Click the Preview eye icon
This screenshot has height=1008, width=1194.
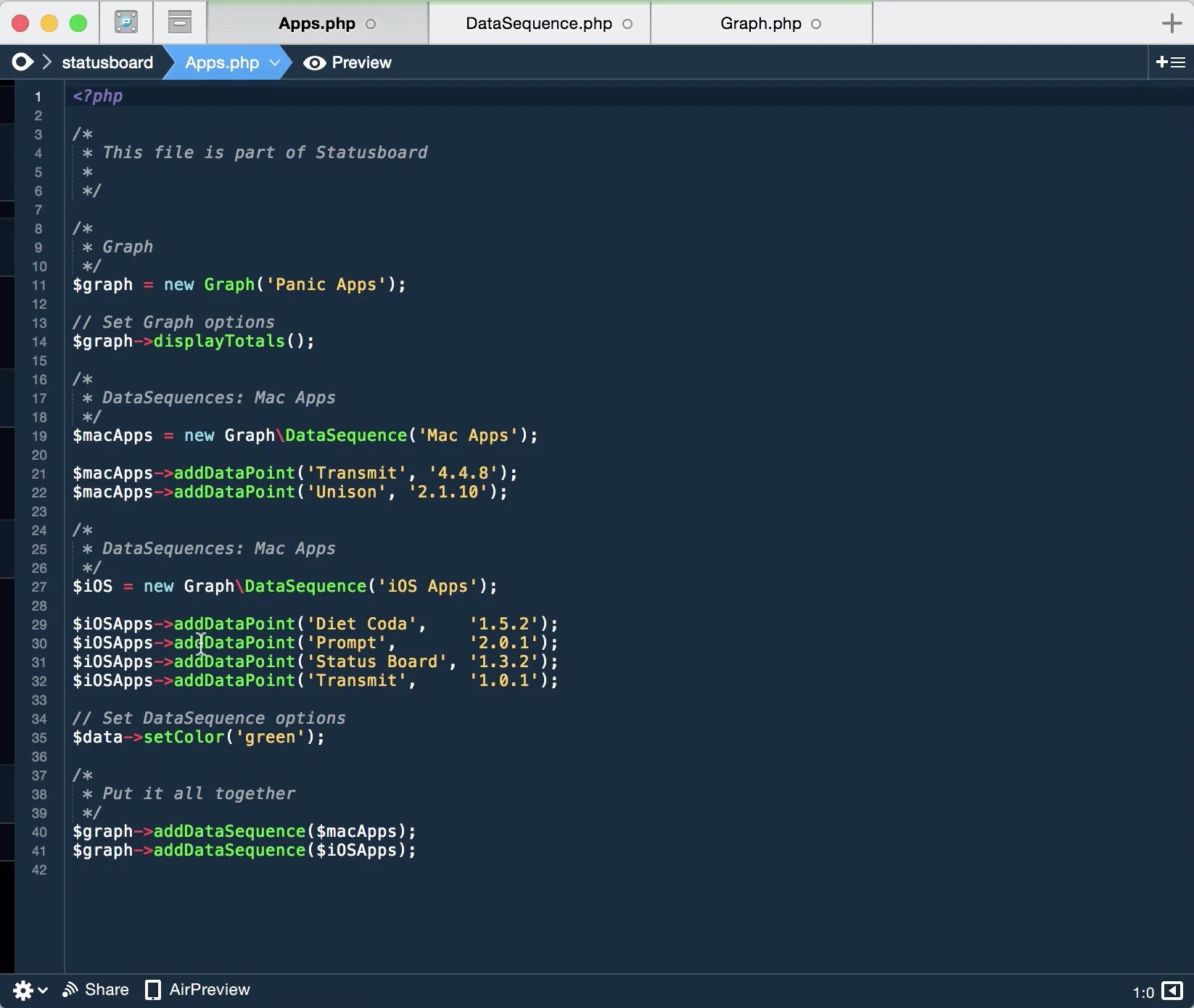(314, 63)
